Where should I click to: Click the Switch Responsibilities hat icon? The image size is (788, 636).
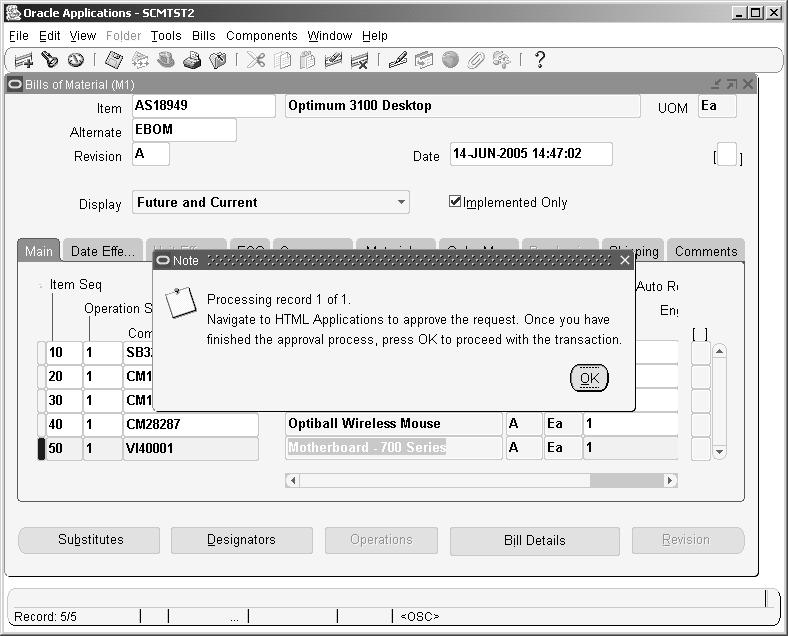(166, 60)
